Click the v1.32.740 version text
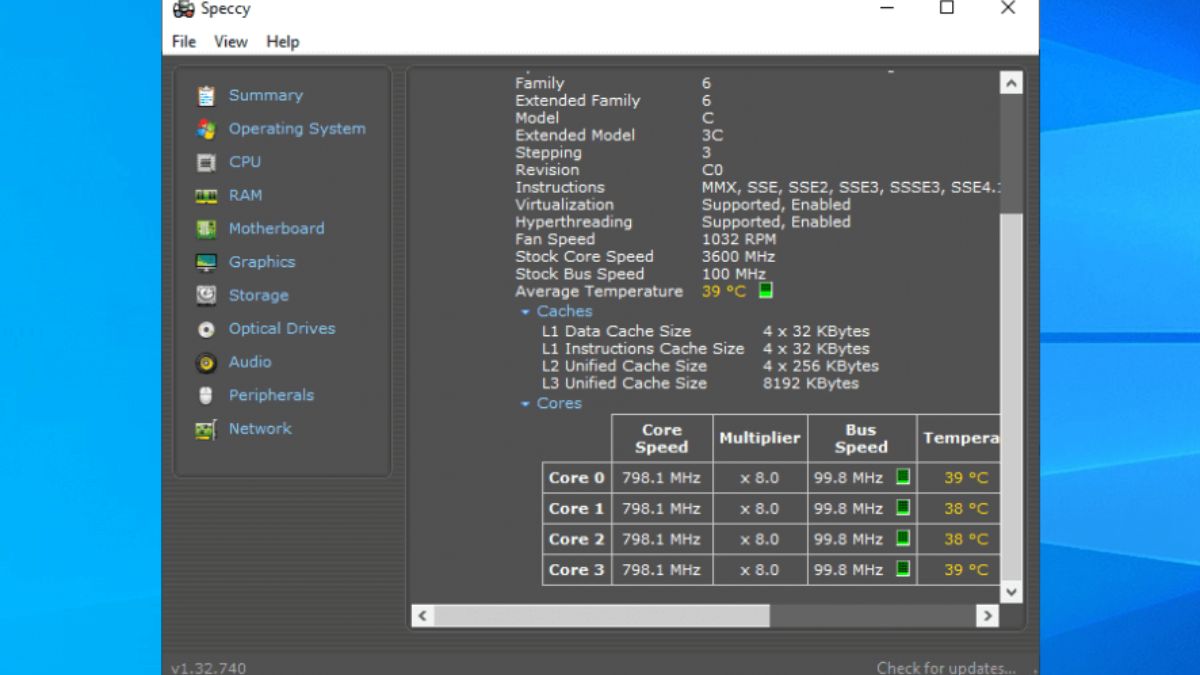1200x675 pixels. click(x=208, y=668)
